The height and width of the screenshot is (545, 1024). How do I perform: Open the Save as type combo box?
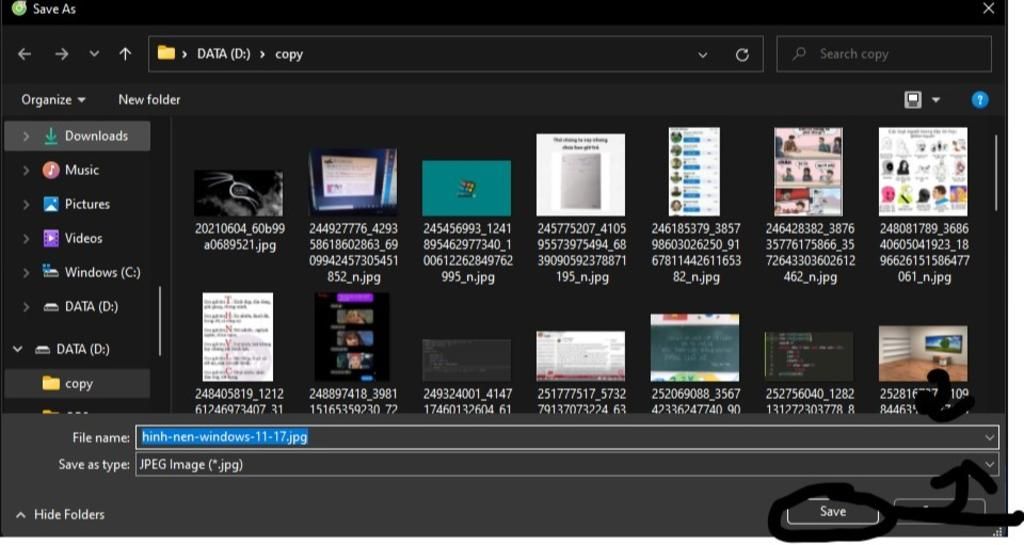[x=567, y=464]
